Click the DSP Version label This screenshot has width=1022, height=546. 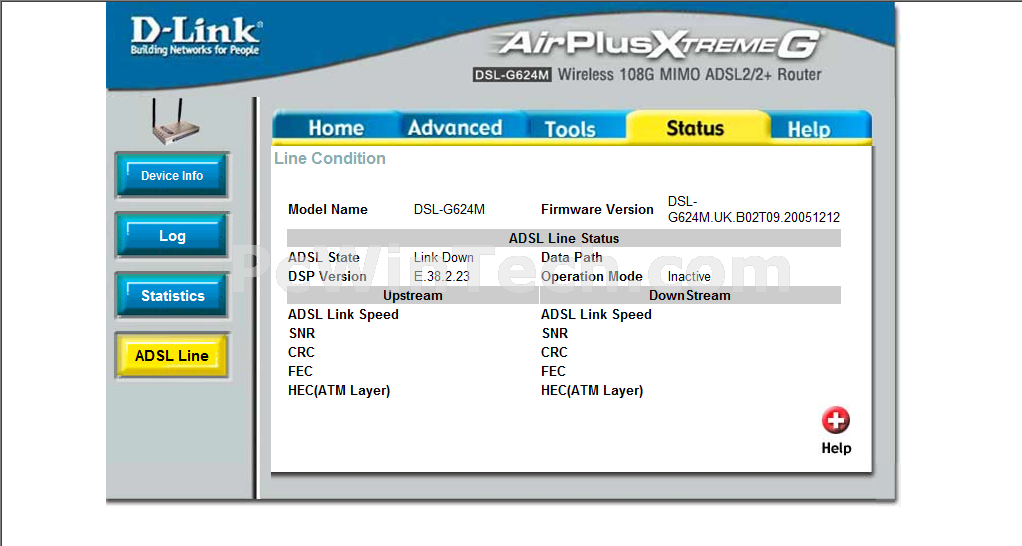point(327,276)
